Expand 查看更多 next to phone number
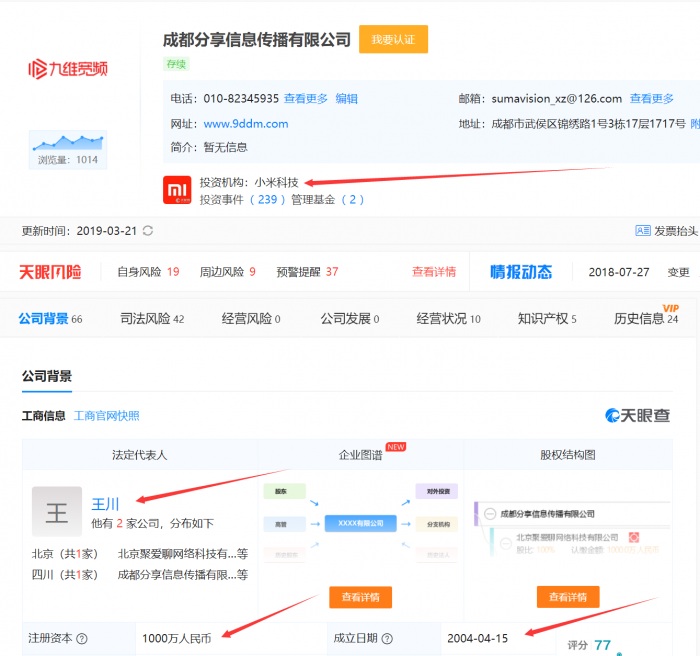This screenshot has width=700, height=656. pyautogui.click(x=306, y=98)
